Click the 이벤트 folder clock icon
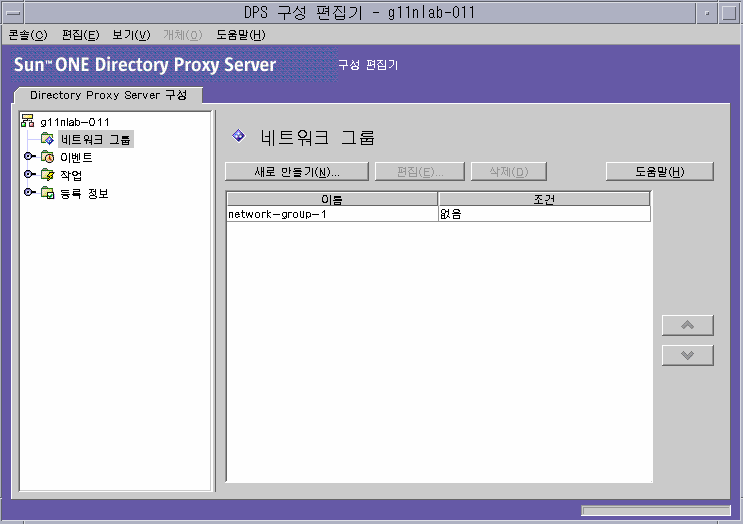 click(47, 157)
